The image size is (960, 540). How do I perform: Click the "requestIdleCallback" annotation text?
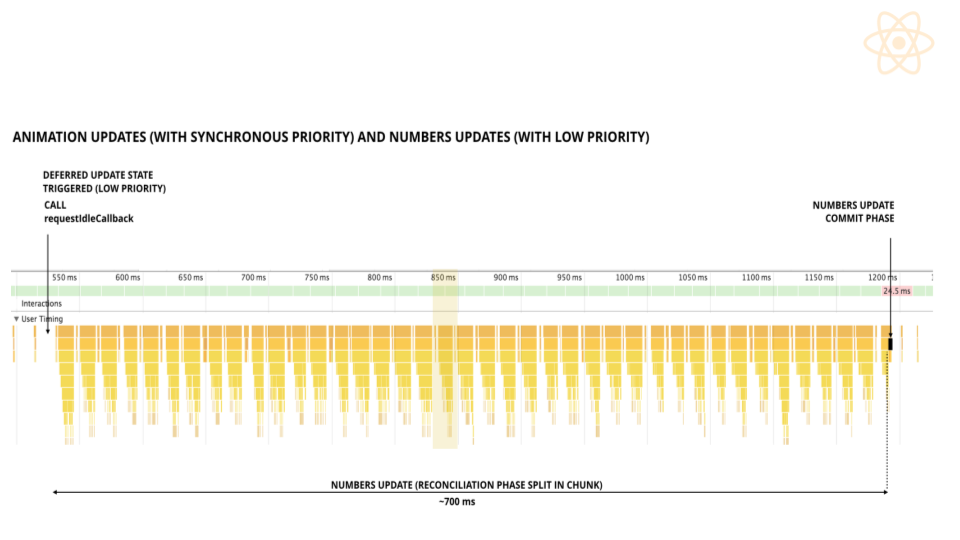[88, 218]
